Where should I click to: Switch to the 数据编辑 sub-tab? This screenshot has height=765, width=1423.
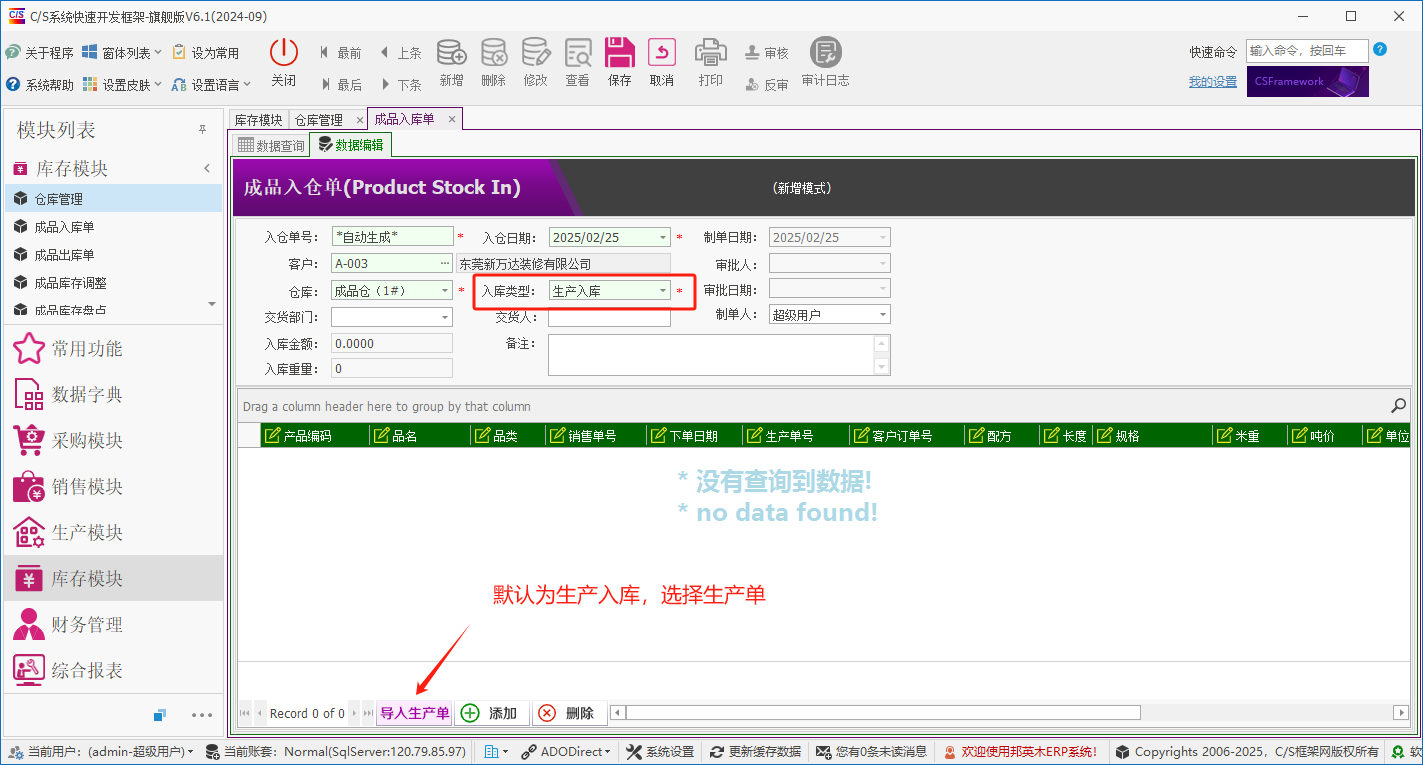point(351,145)
